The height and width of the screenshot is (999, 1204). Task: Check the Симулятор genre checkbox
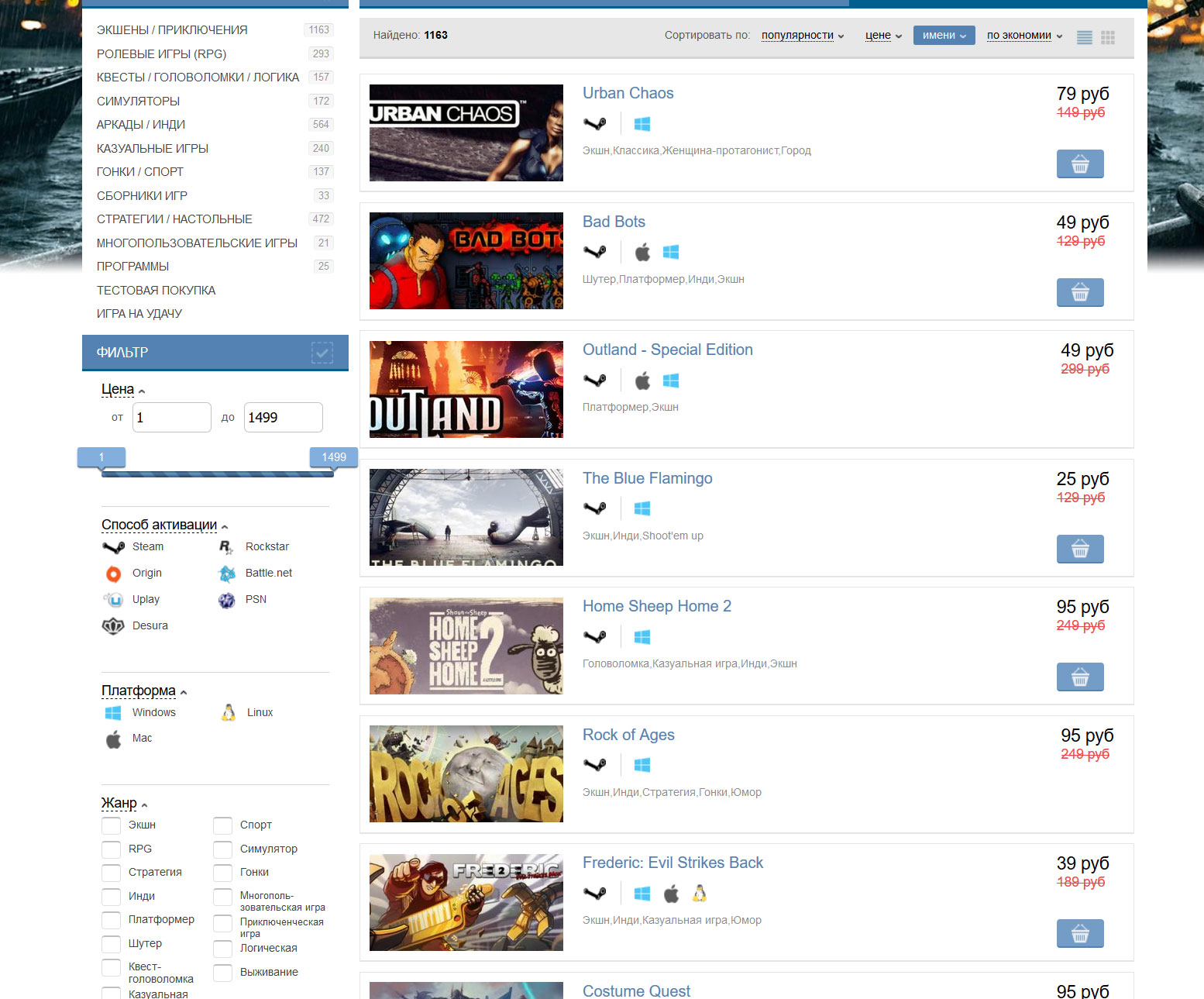tap(223, 849)
